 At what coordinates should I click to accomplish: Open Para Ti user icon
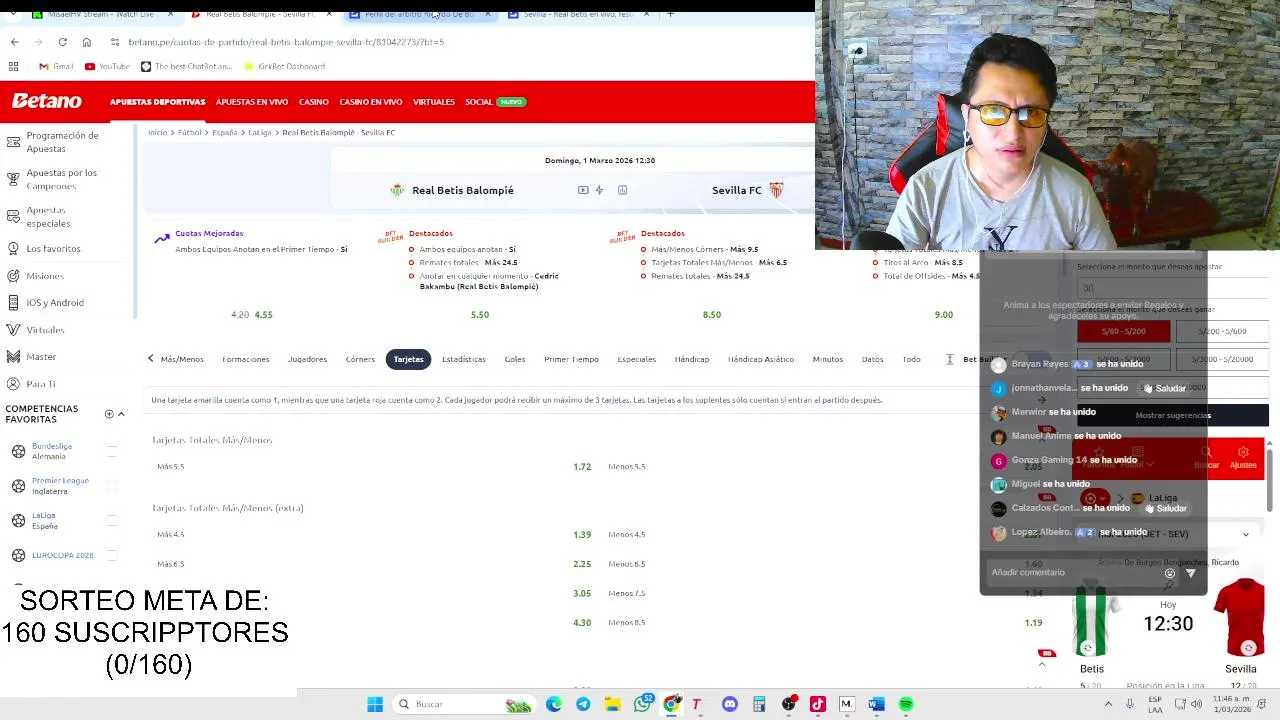13,384
